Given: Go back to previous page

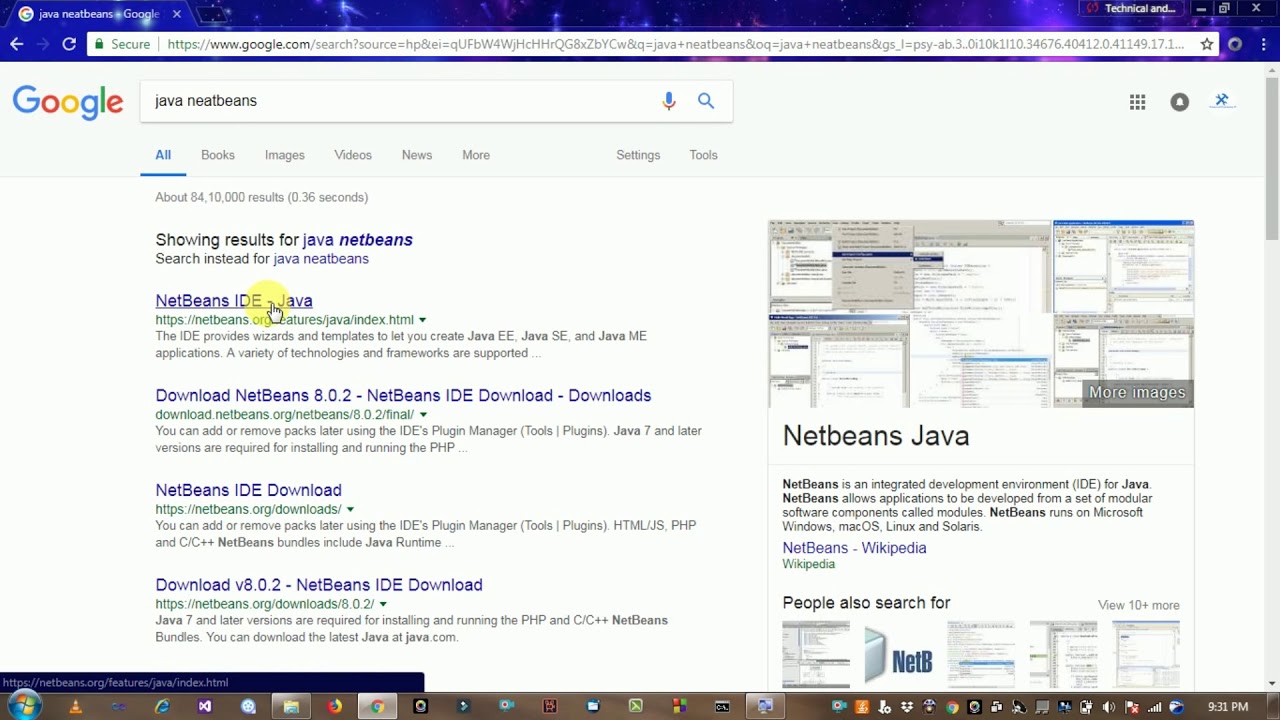Looking at the screenshot, I should 17,44.
